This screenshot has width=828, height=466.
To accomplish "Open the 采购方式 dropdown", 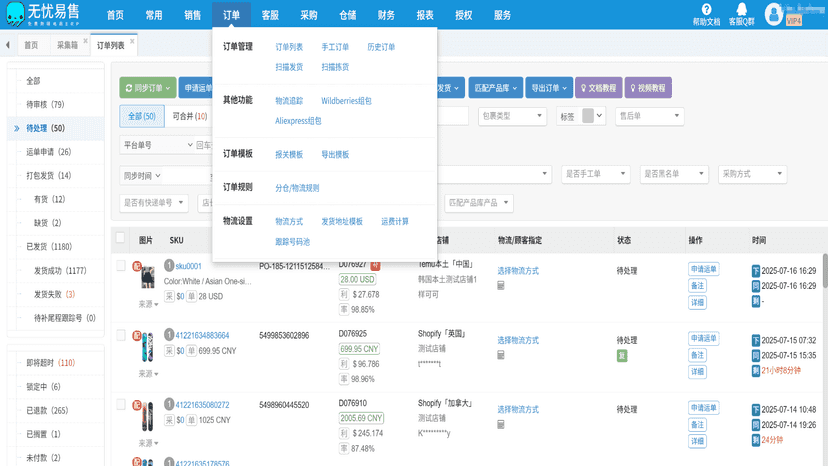I will click(x=752, y=174).
